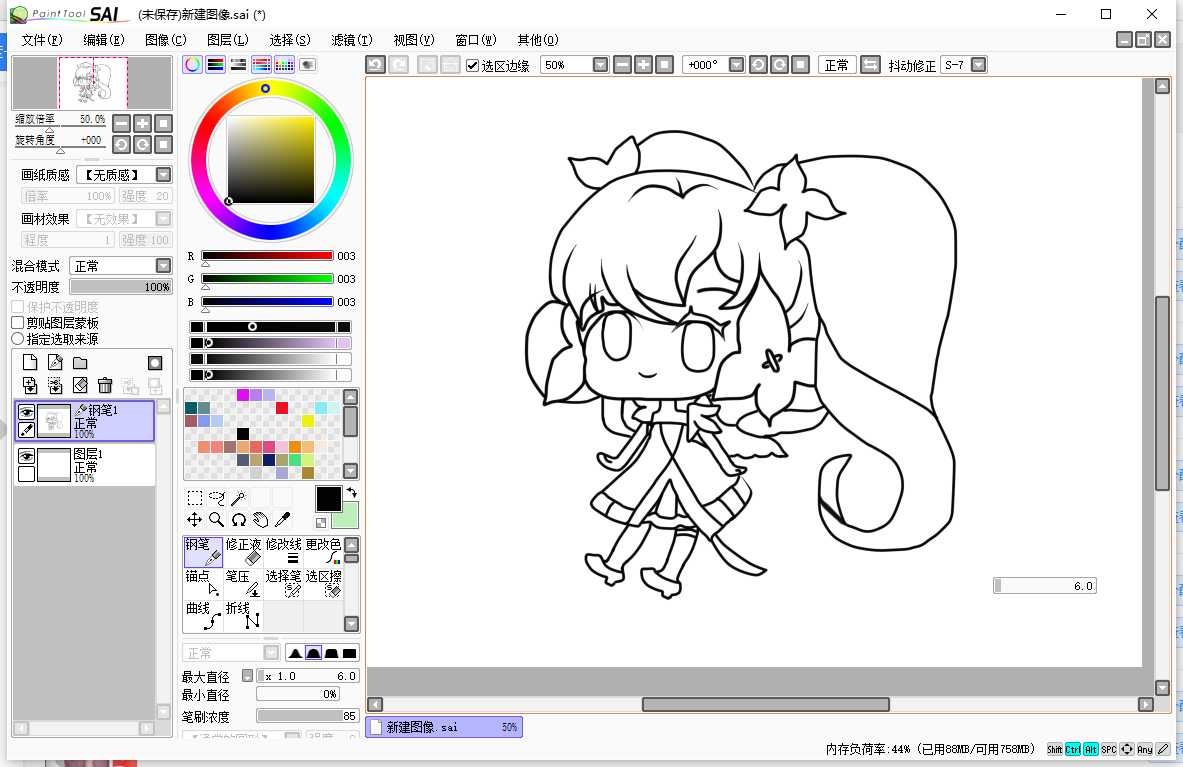This screenshot has width=1183, height=767.
Task: Open the 混合模式 blending mode dropdown
Action: [163, 265]
